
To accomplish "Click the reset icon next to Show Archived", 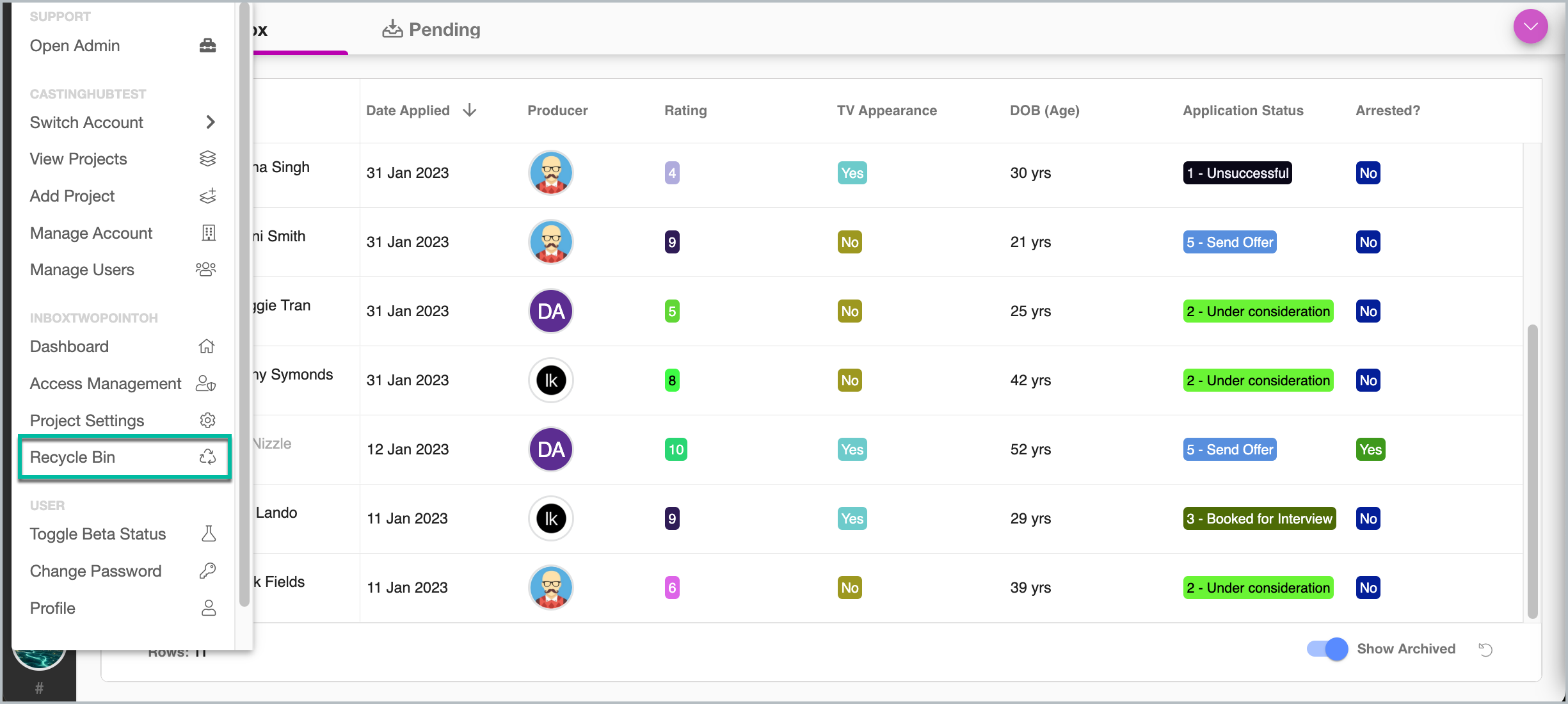I will pos(1485,650).
